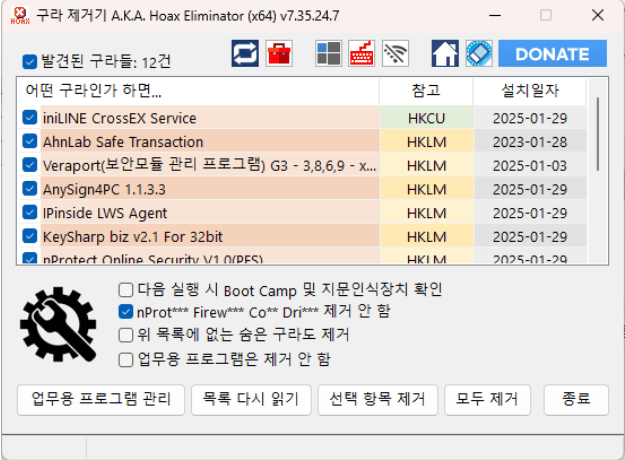Enable '위 목록에 없는 숨은 구라도 제거' option

[126, 335]
